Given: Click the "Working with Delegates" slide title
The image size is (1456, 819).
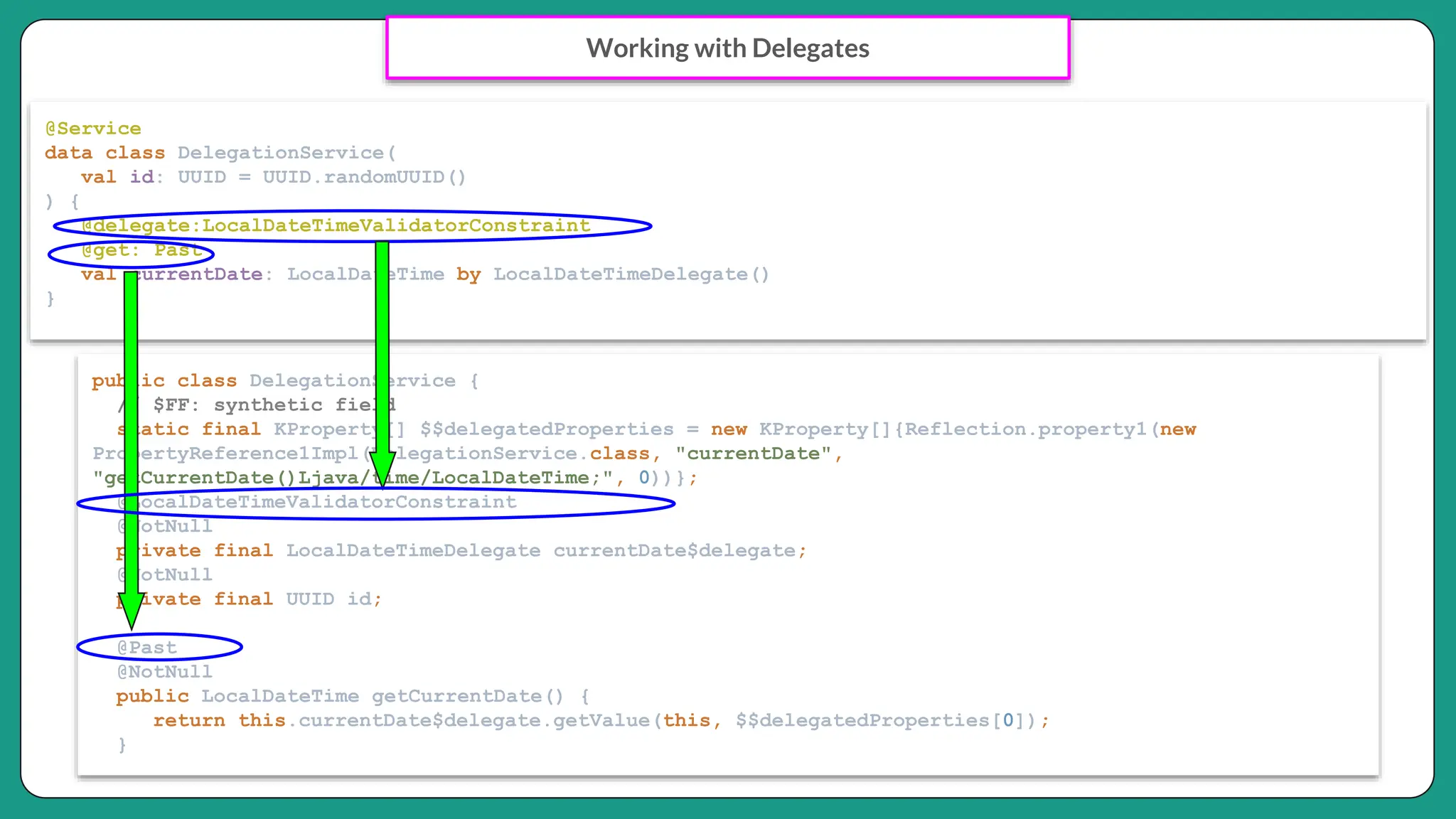Looking at the screenshot, I should [727, 48].
